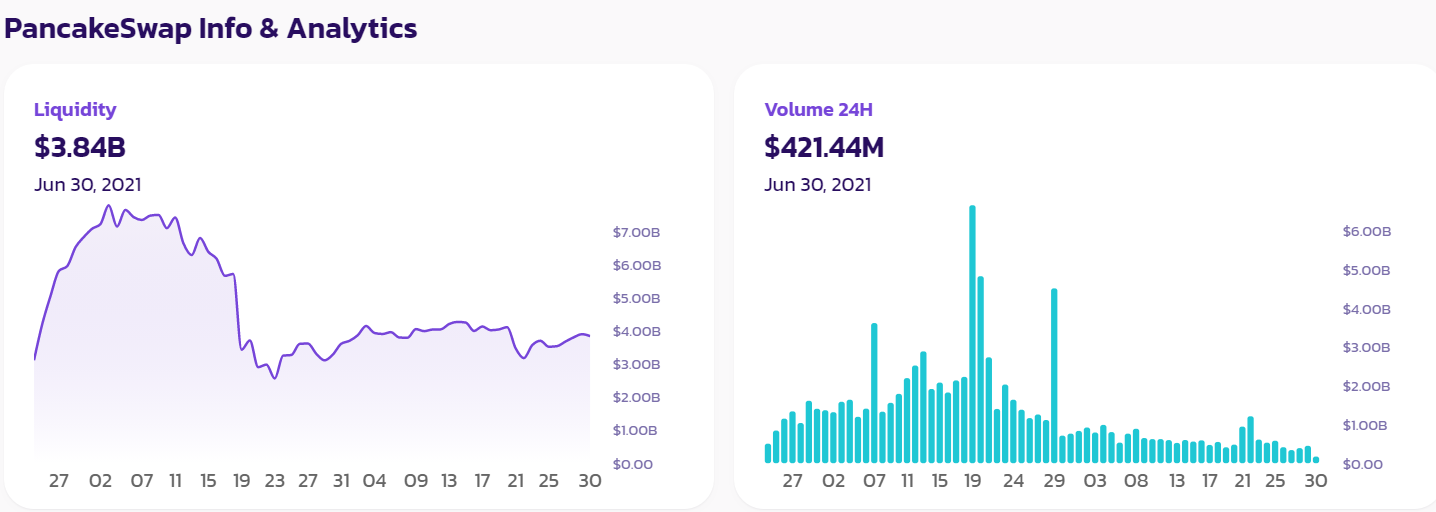
Task: Click date label 21 on Liquidity chart
Action: (515, 481)
